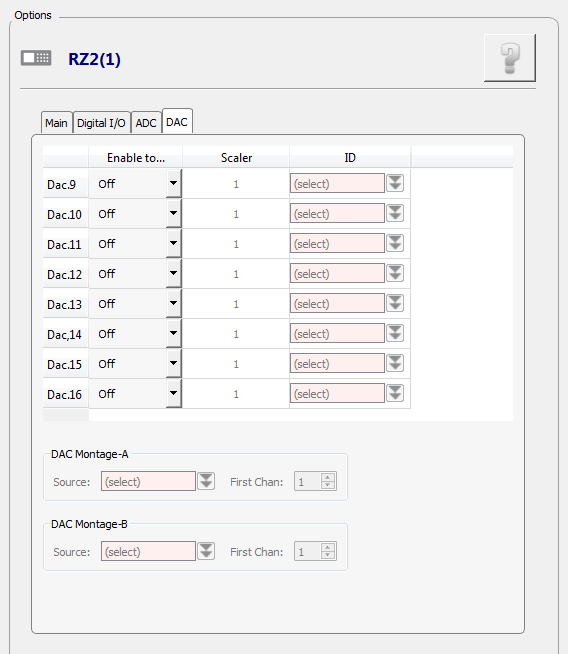Click the Scaler value for Dac.9
Image resolution: width=568 pixels, height=654 pixels.
tap(236, 184)
